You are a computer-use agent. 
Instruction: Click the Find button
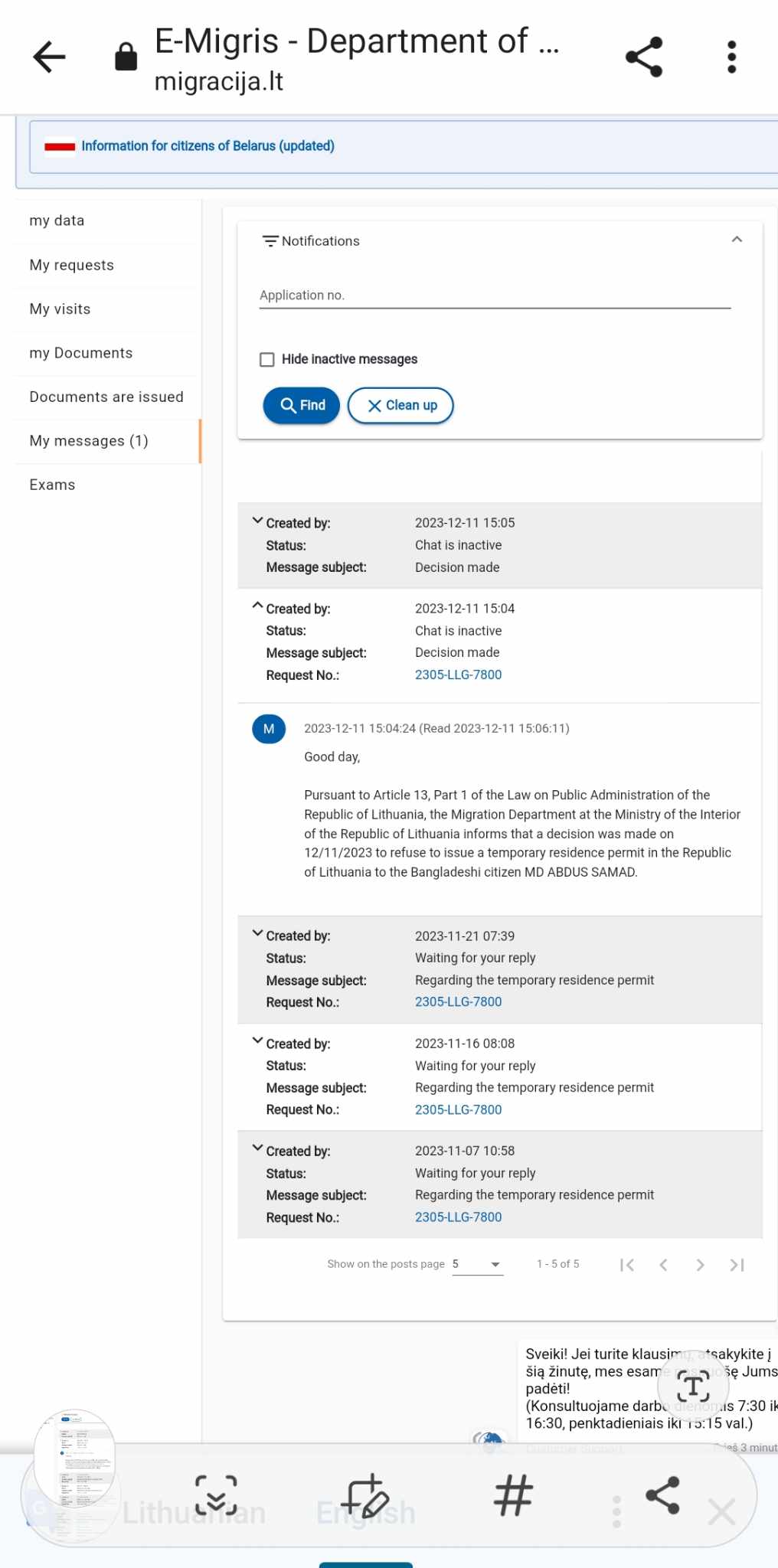(x=302, y=405)
